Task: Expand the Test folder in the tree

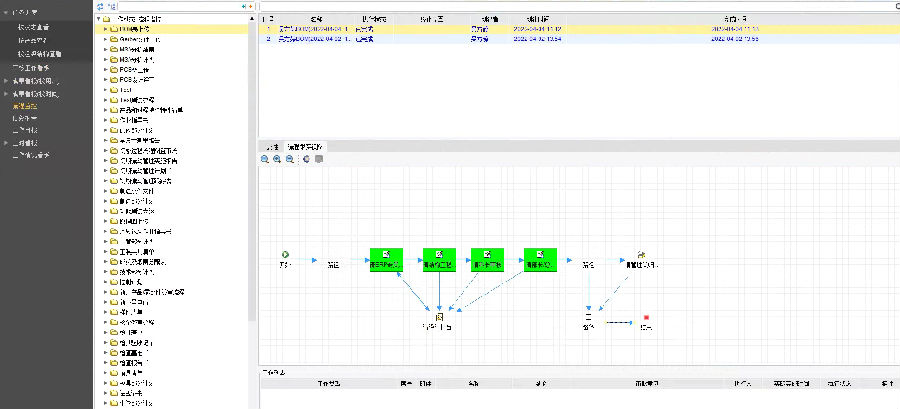Action: click(x=105, y=89)
